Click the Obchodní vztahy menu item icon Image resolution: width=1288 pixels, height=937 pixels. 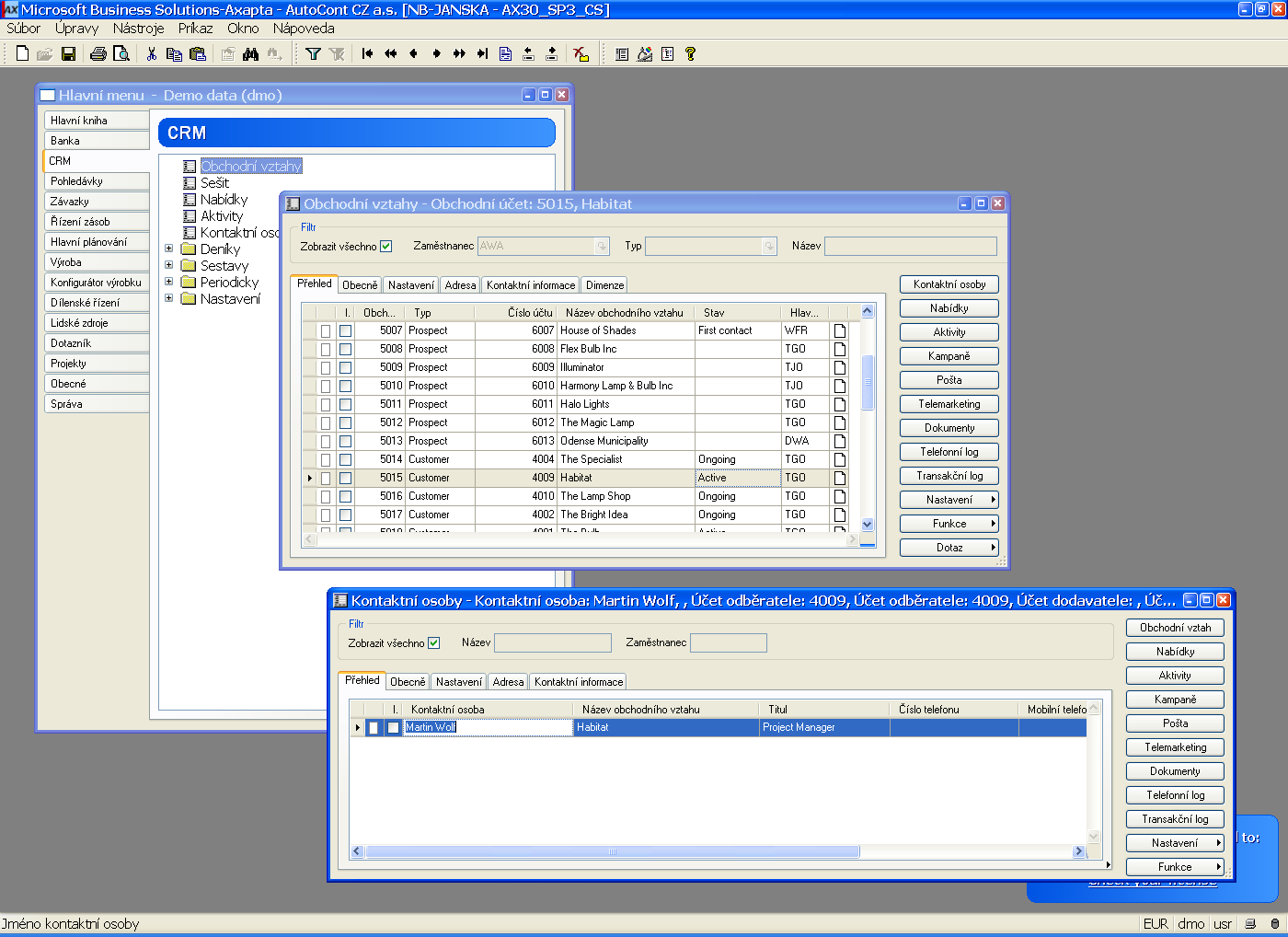(x=190, y=167)
